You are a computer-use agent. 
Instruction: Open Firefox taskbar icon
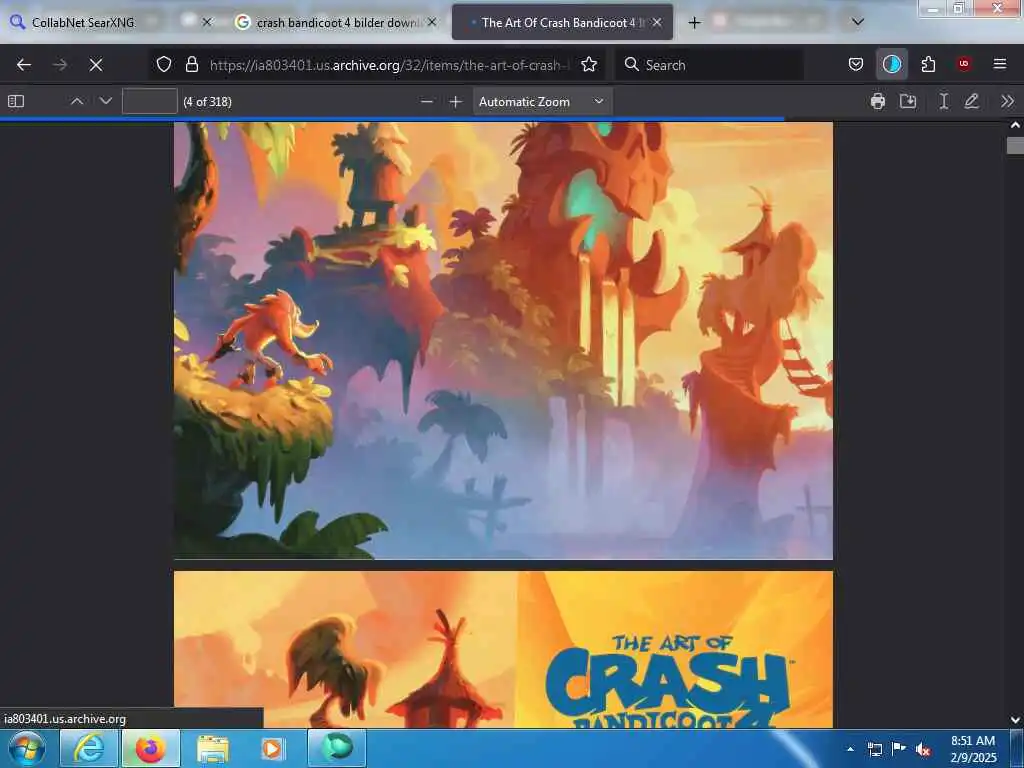point(150,748)
